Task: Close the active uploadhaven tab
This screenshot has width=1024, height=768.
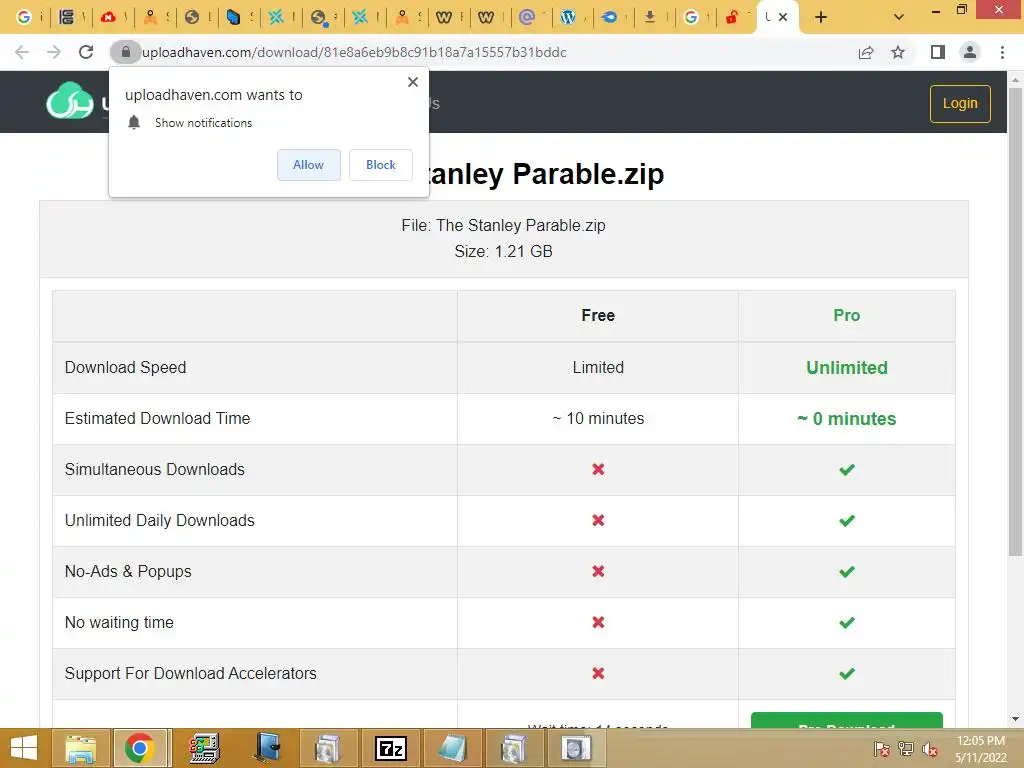Action: [x=783, y=17]
